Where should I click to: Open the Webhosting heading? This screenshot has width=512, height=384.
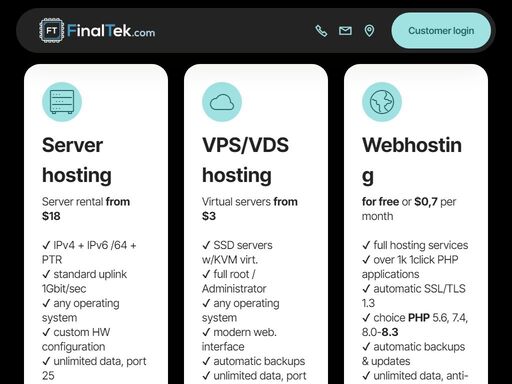[x=412, y=160]
